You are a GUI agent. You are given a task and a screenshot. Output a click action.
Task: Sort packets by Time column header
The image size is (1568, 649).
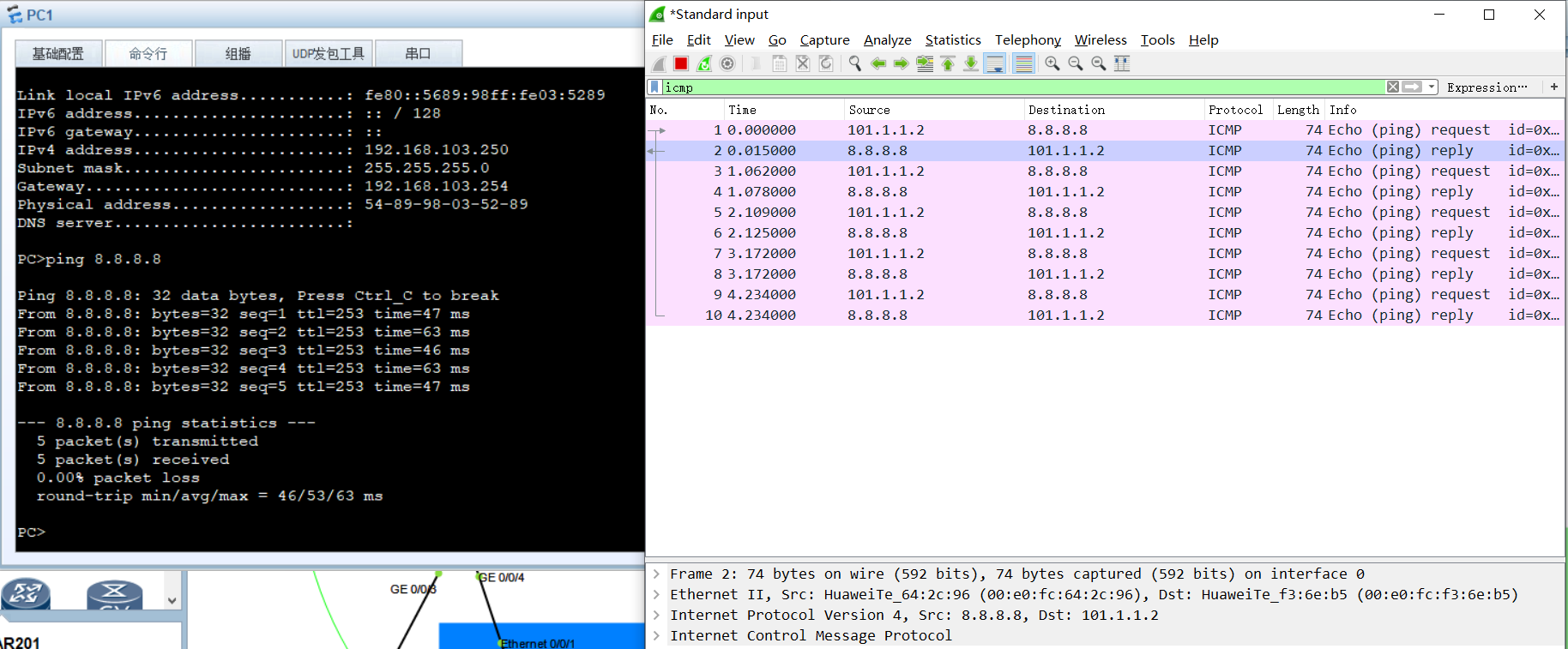click(783, 110)
